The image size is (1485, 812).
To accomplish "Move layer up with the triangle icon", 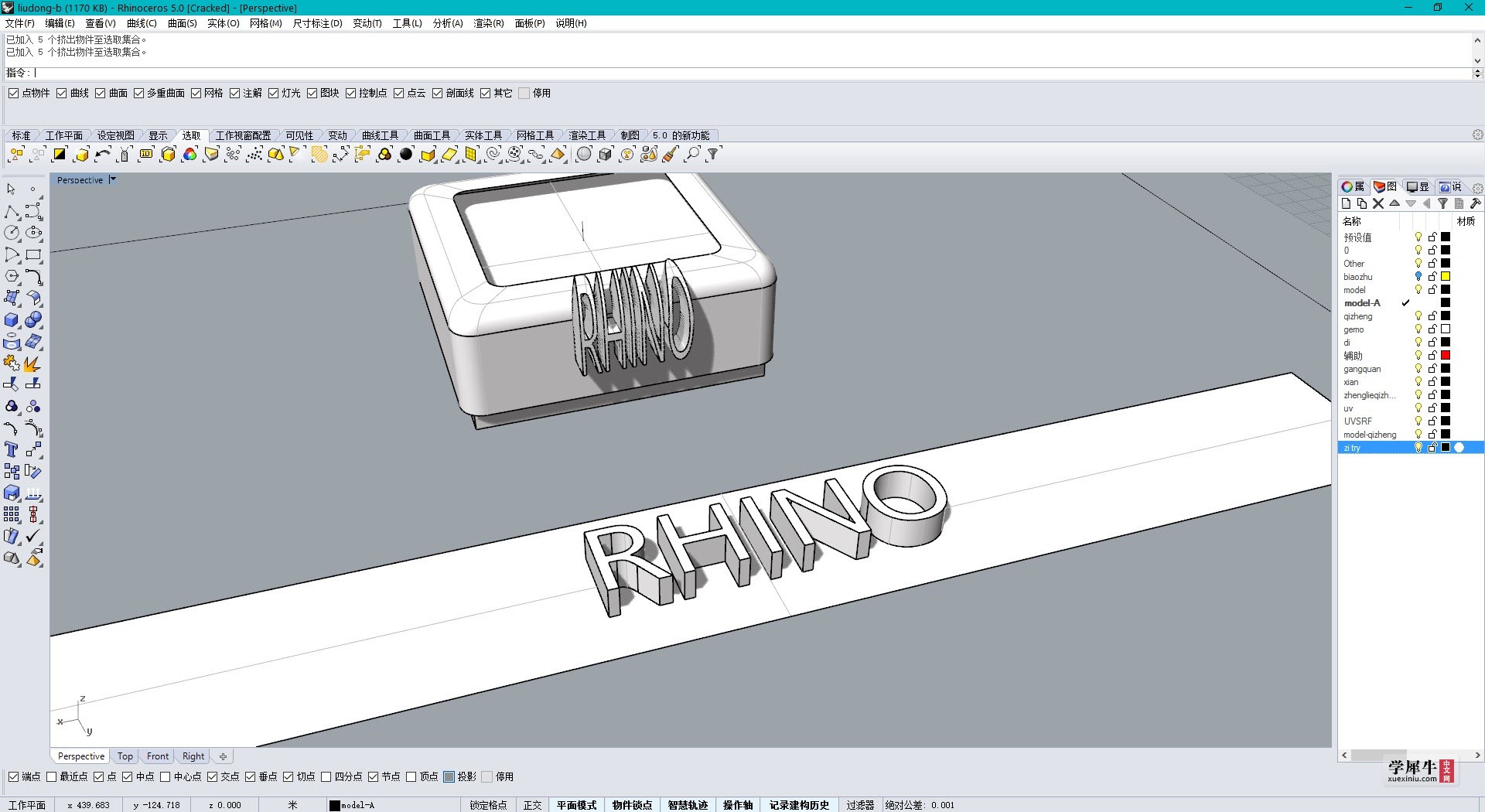I will coord(1395,203).
